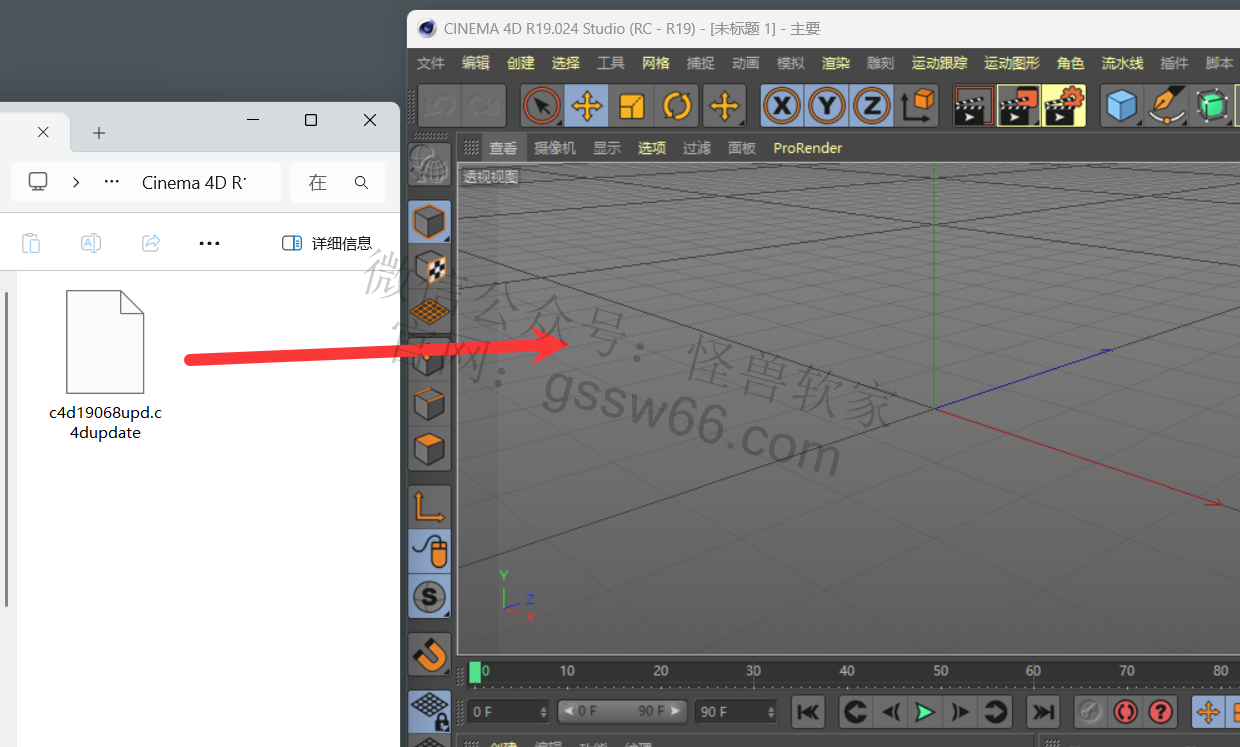Open the See more options ellipsis in Explorer toolbar
The height and width of the screenshot is (747, 1240).
click(209, 243)
